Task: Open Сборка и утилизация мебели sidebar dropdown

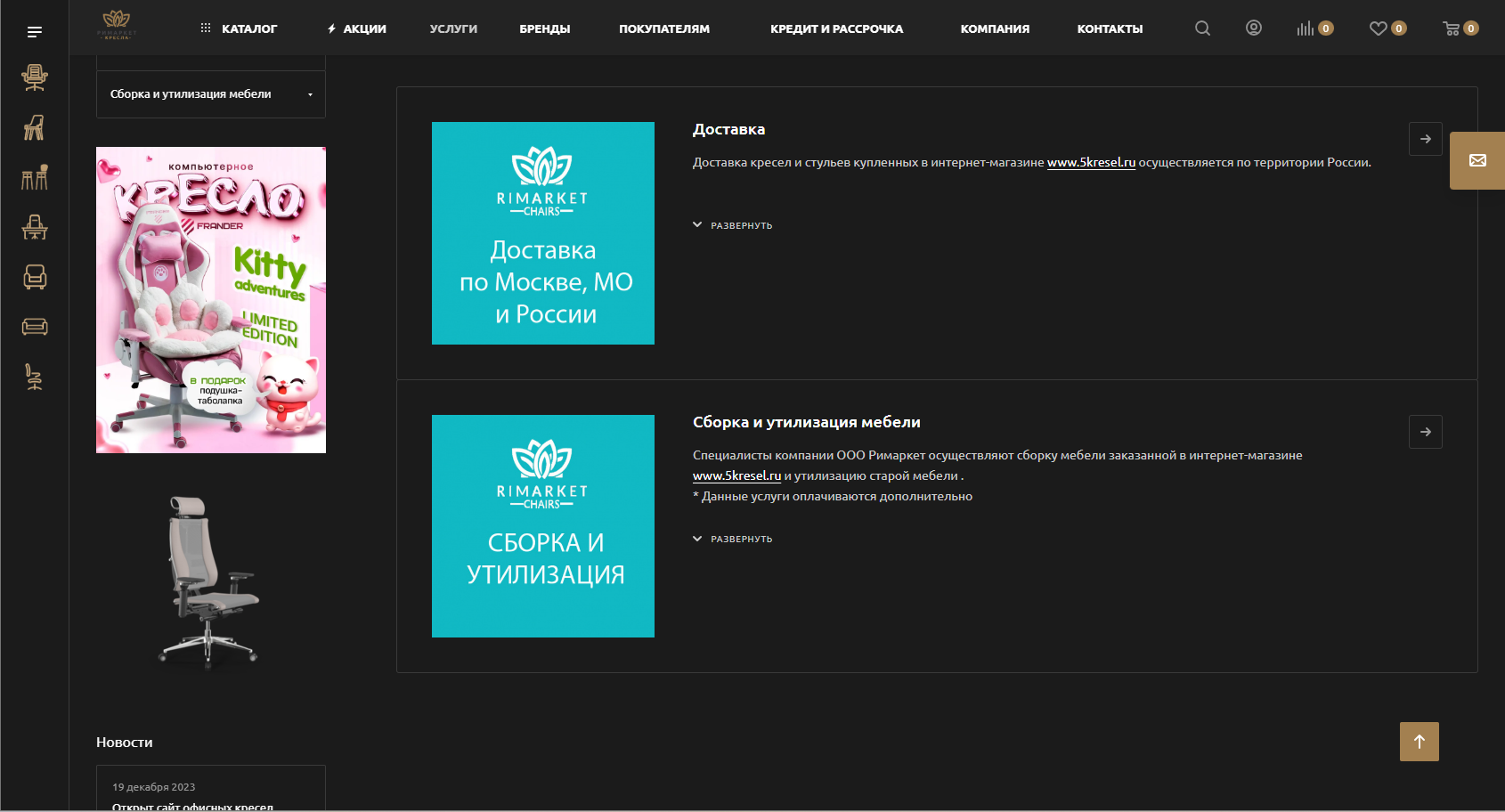Action: (x=211, y=94)
